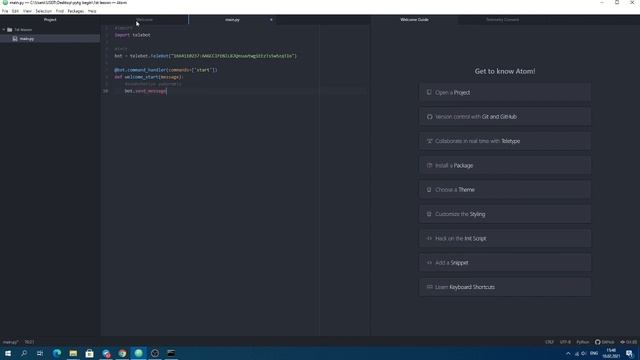This screenshot has height=360, width=640.
Task: Open the Edit menu
Action: coord(15,11)
